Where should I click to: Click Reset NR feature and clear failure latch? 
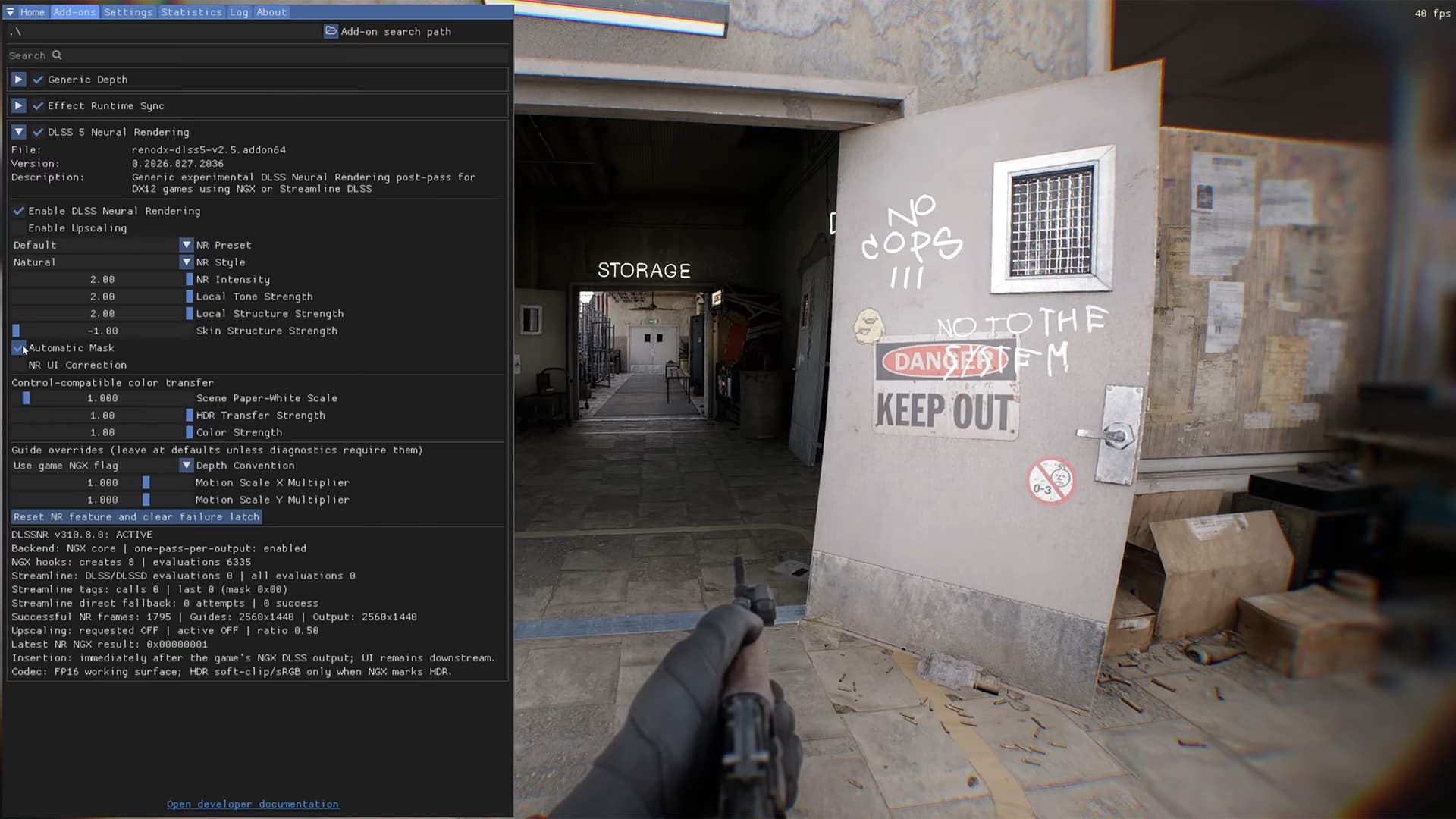[x=136, y=517]
